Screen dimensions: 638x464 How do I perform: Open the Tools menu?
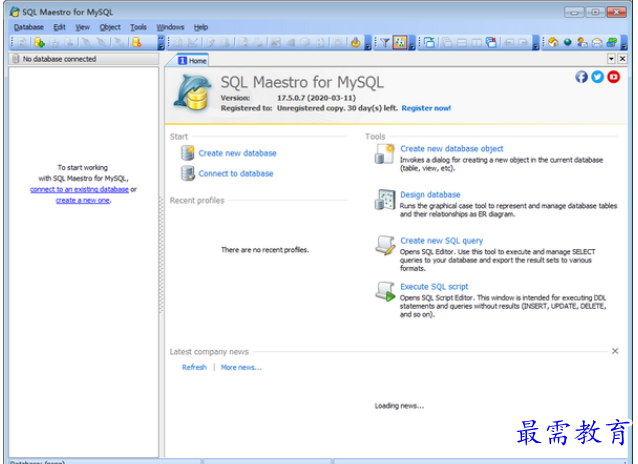coord(138,27)
